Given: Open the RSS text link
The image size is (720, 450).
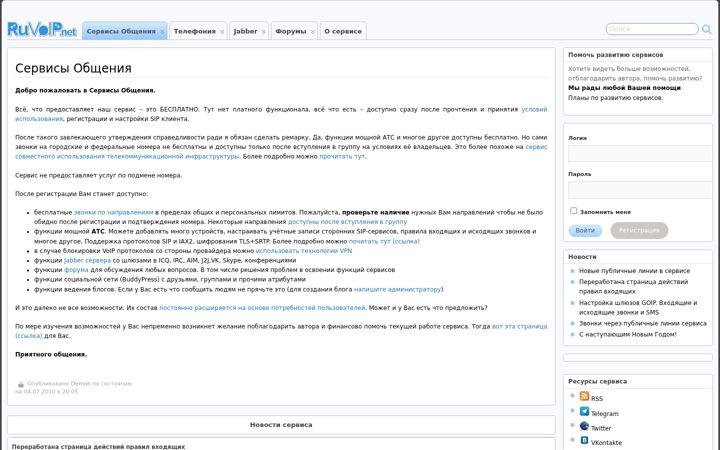Looking at the screenshot, I should pos(596,399).
